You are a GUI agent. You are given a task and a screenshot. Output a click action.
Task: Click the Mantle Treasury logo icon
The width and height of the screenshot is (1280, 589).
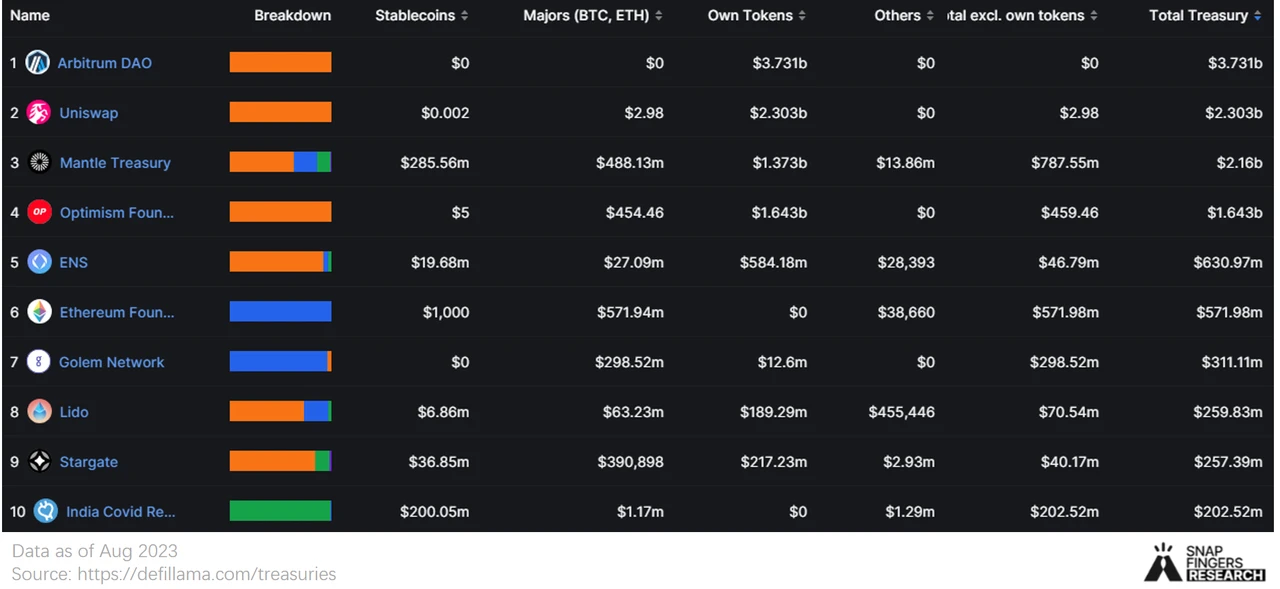[x=40, y=162]
